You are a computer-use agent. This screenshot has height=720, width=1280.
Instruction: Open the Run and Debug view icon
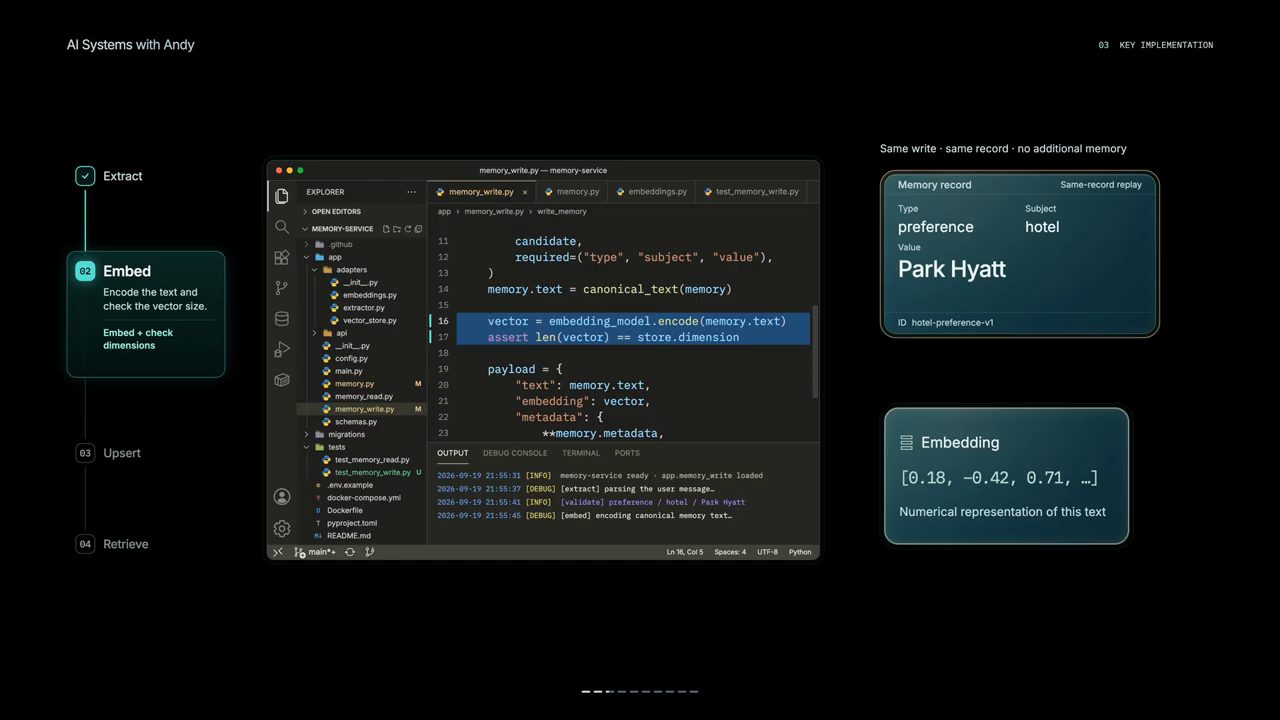coord(282,349)
